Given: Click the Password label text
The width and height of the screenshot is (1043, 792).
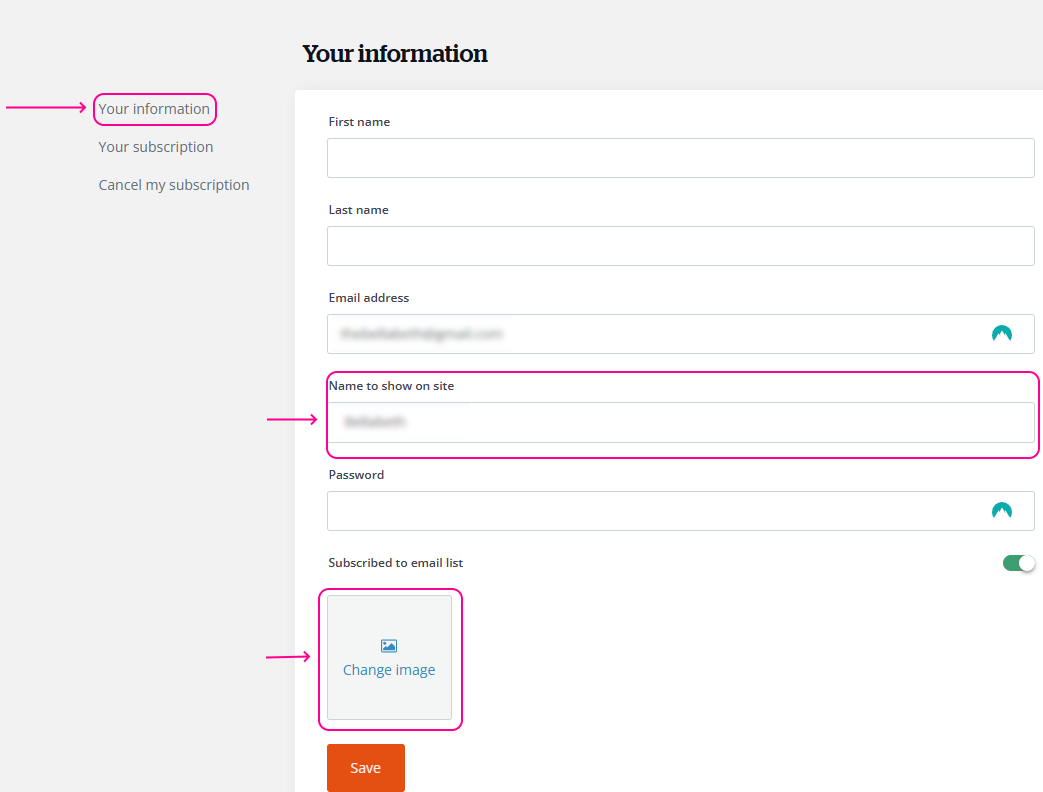Looking at the screenshot, I should point(356,475).
